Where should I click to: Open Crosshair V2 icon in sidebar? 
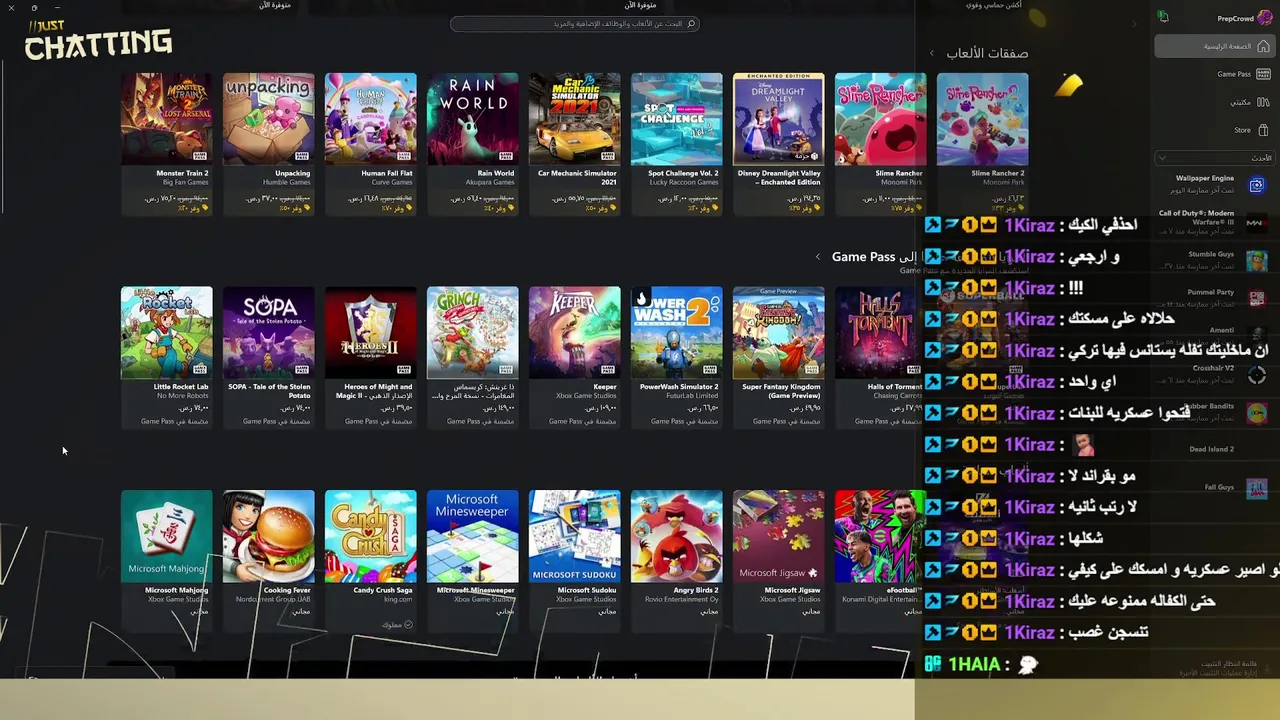tap(1257, 375)
